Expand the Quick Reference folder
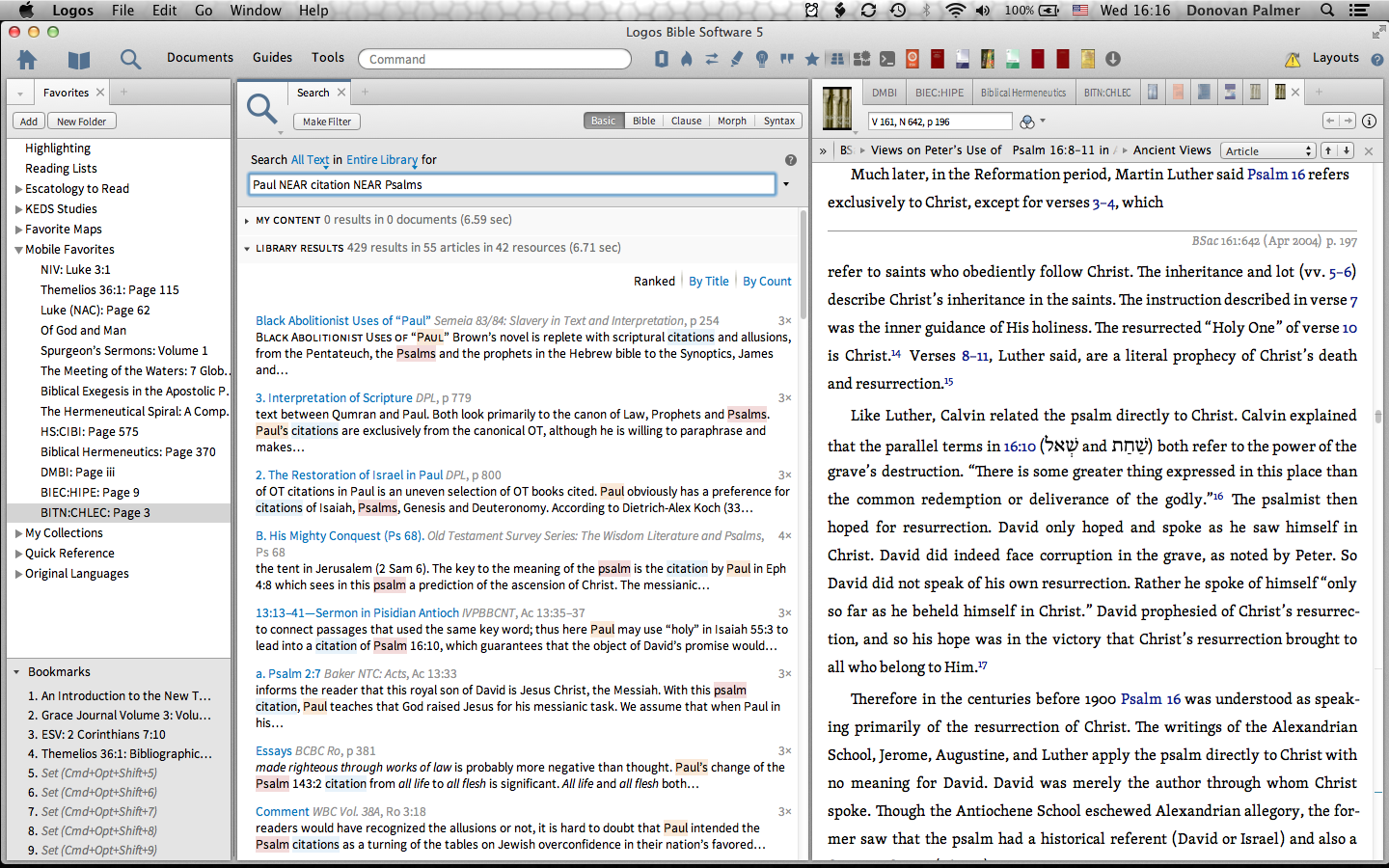 coord(18,554)
